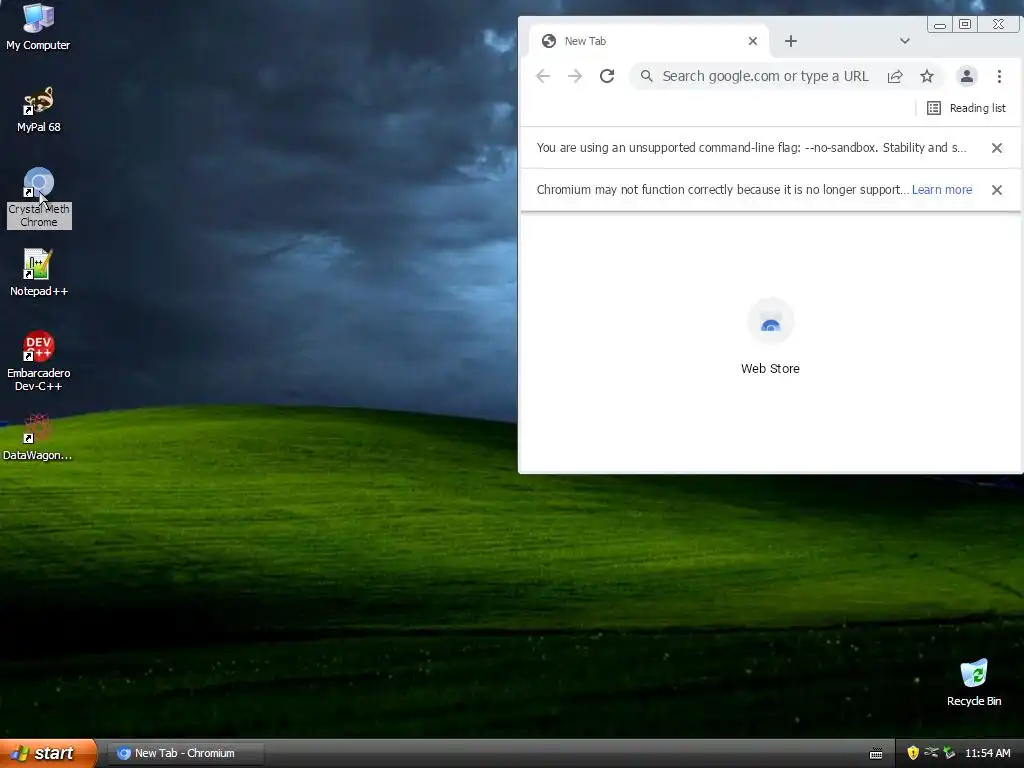Image resolution: width=1024 pixels, height=768 pixels.
Task: Select the Embarcadero Dev-C++ desktop shortcut
Action: pyautogui.click(x=39, y=361)
